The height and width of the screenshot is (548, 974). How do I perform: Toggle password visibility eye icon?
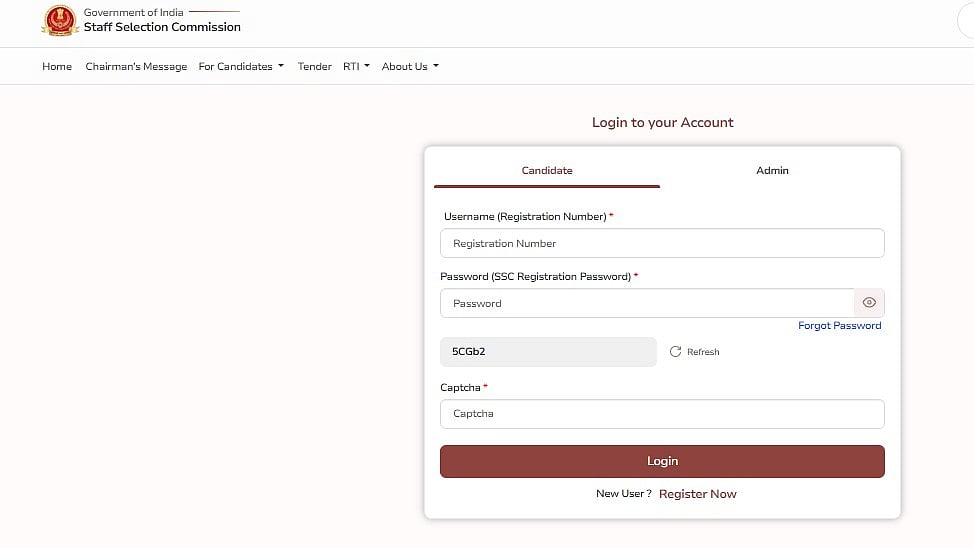869,303
